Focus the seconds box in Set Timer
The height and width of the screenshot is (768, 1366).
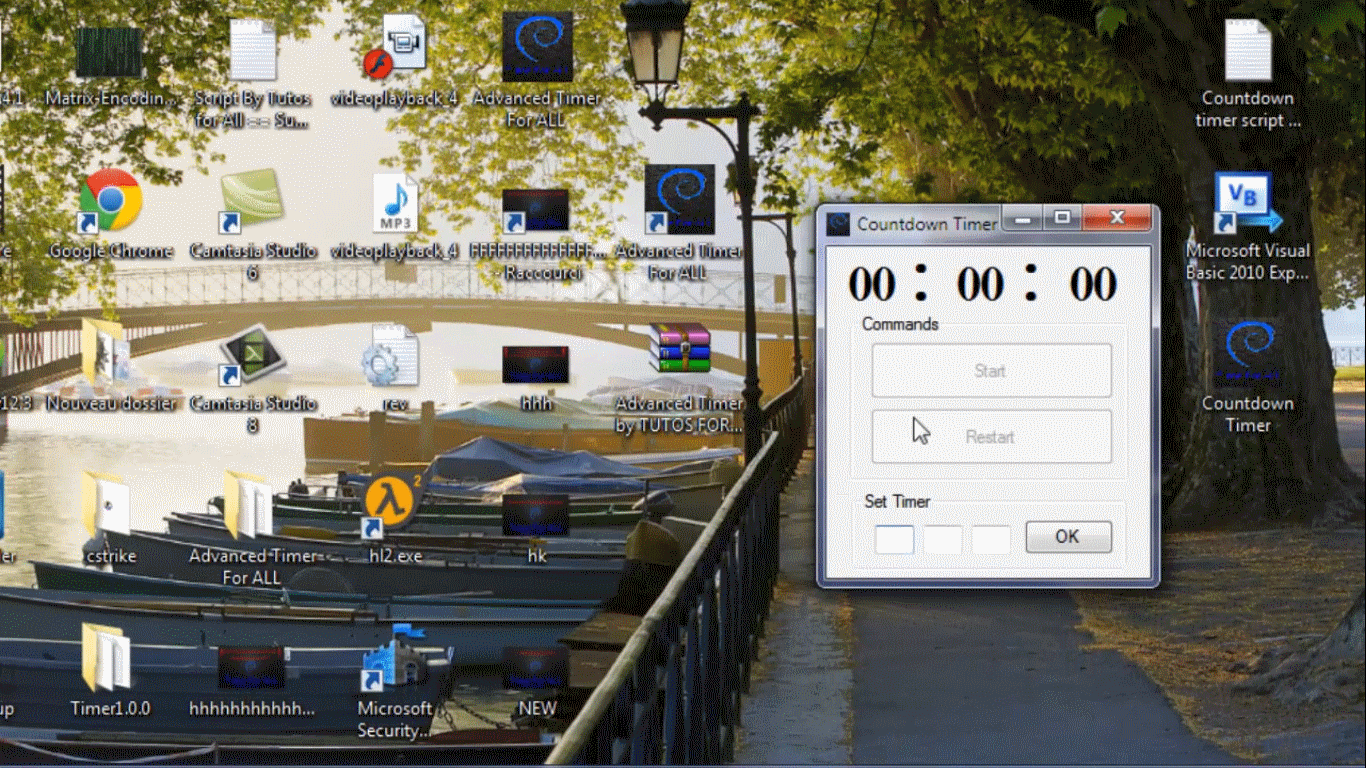(x=991, y=540)
